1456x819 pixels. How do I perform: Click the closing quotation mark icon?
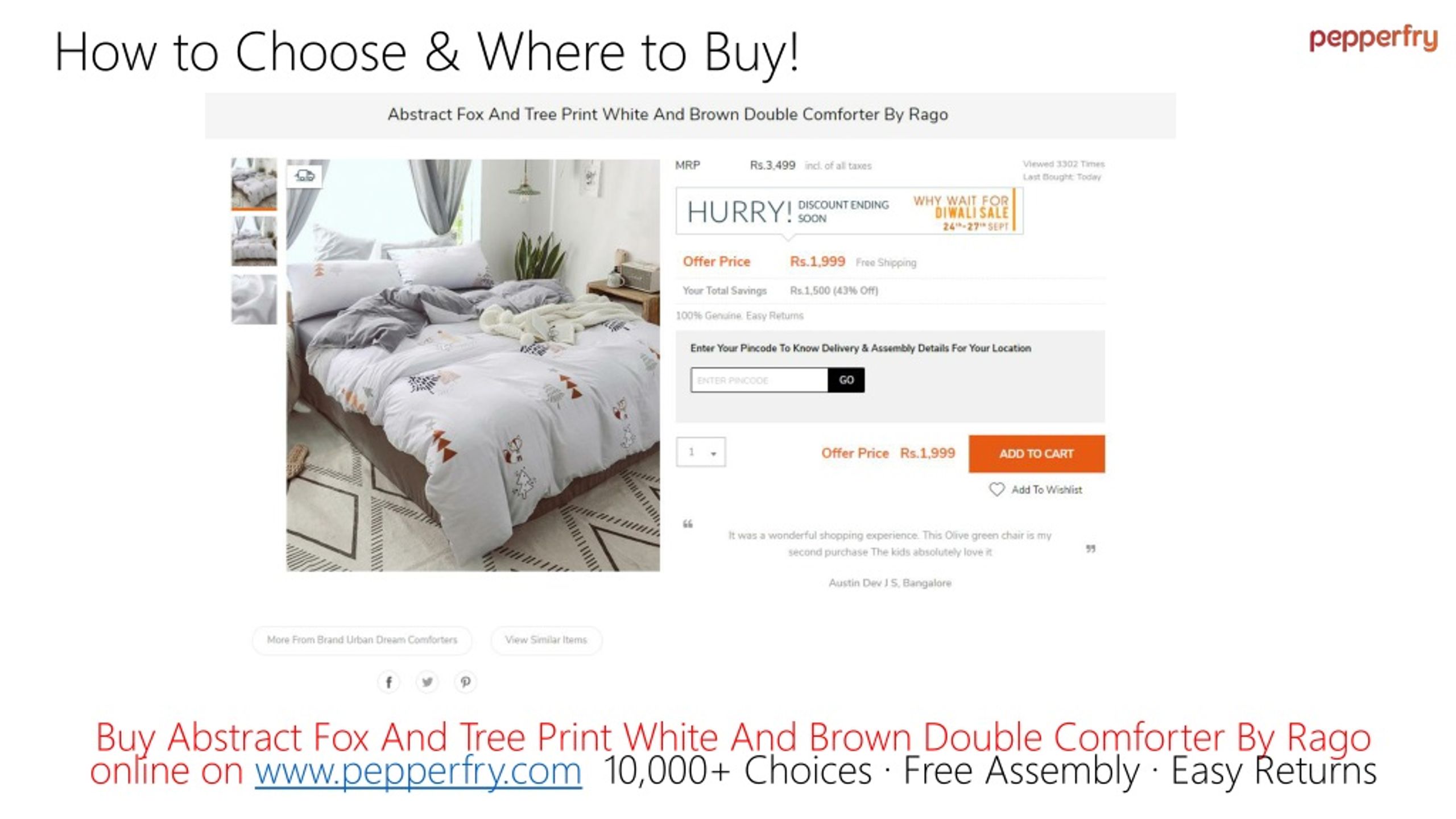pyautogui.click(x=1090, y=549)
